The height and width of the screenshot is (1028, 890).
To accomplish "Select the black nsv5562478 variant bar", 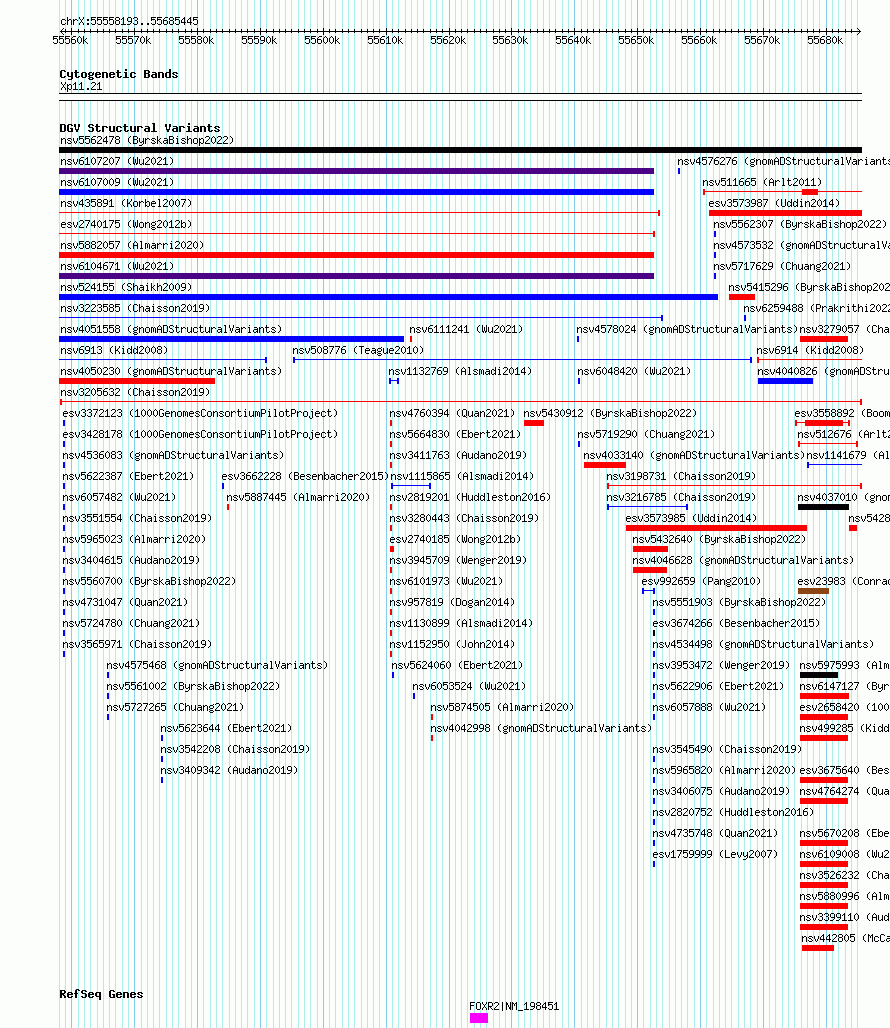I will pyautogui.click(x=460, y=150).
